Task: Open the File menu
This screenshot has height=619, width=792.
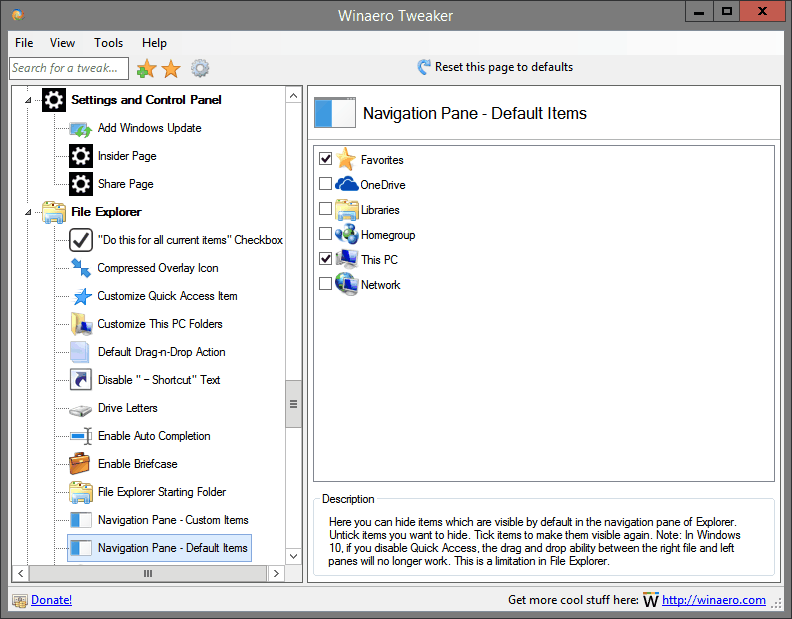Action: coord(24,43)
